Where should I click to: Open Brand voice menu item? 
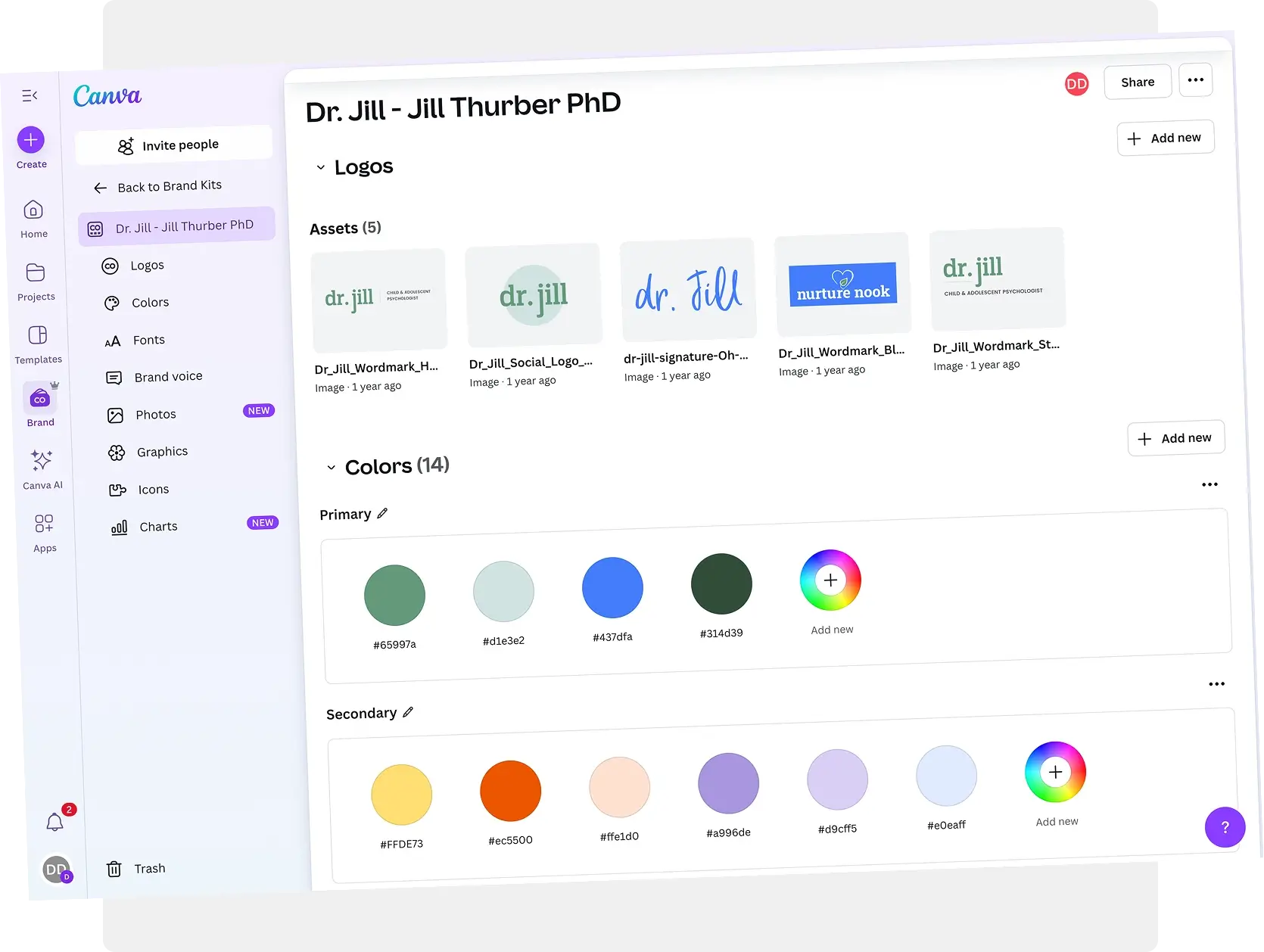(155, 377)
